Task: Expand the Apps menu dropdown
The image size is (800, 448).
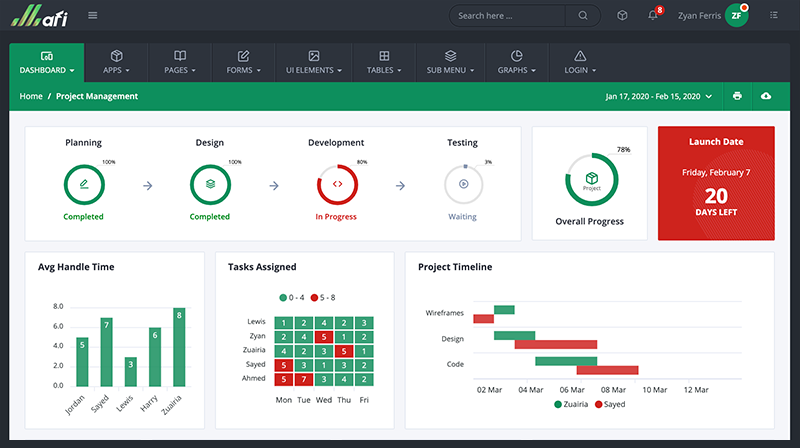Action: (116, 62)
